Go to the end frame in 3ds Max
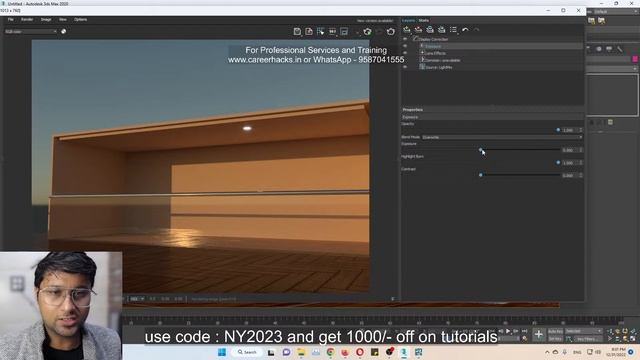640x360 pixels. [524, 331]
